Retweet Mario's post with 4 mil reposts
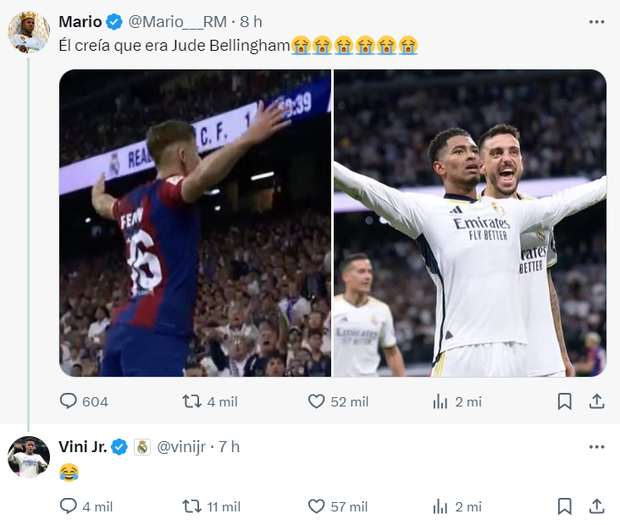The height and width of the screenshot is (525, 620). tap(191, 401)
